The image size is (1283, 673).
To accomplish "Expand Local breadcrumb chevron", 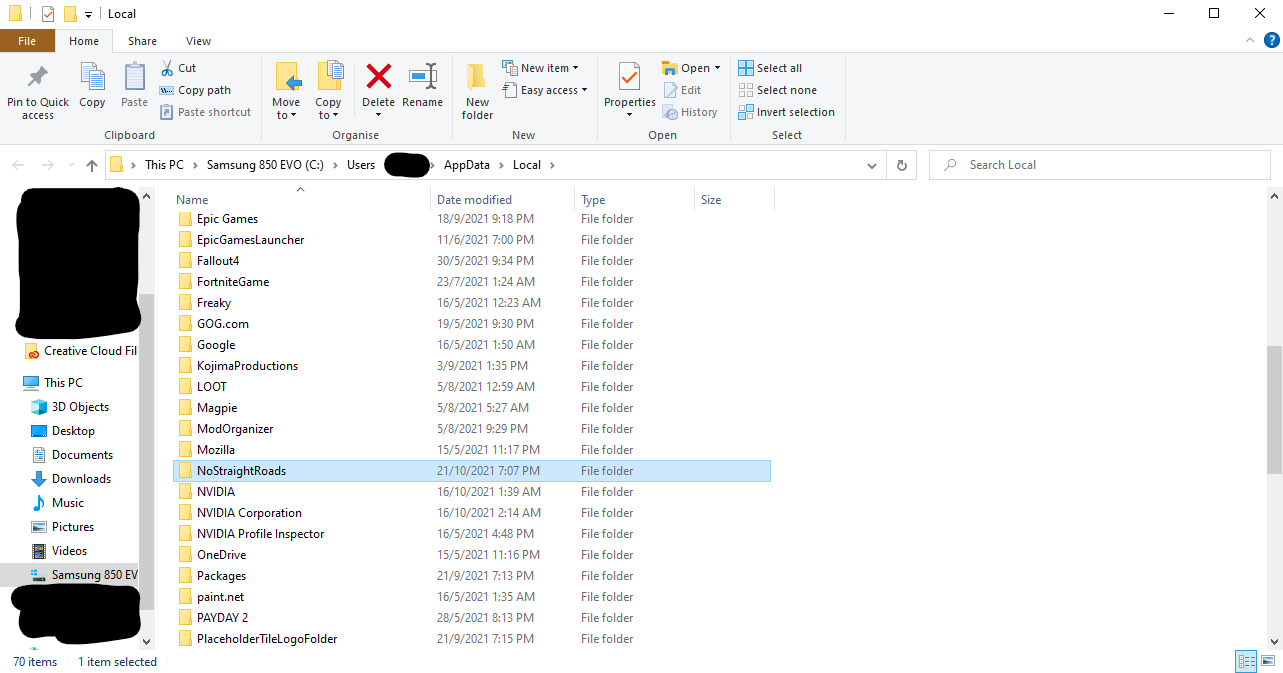I will [551, 165].
